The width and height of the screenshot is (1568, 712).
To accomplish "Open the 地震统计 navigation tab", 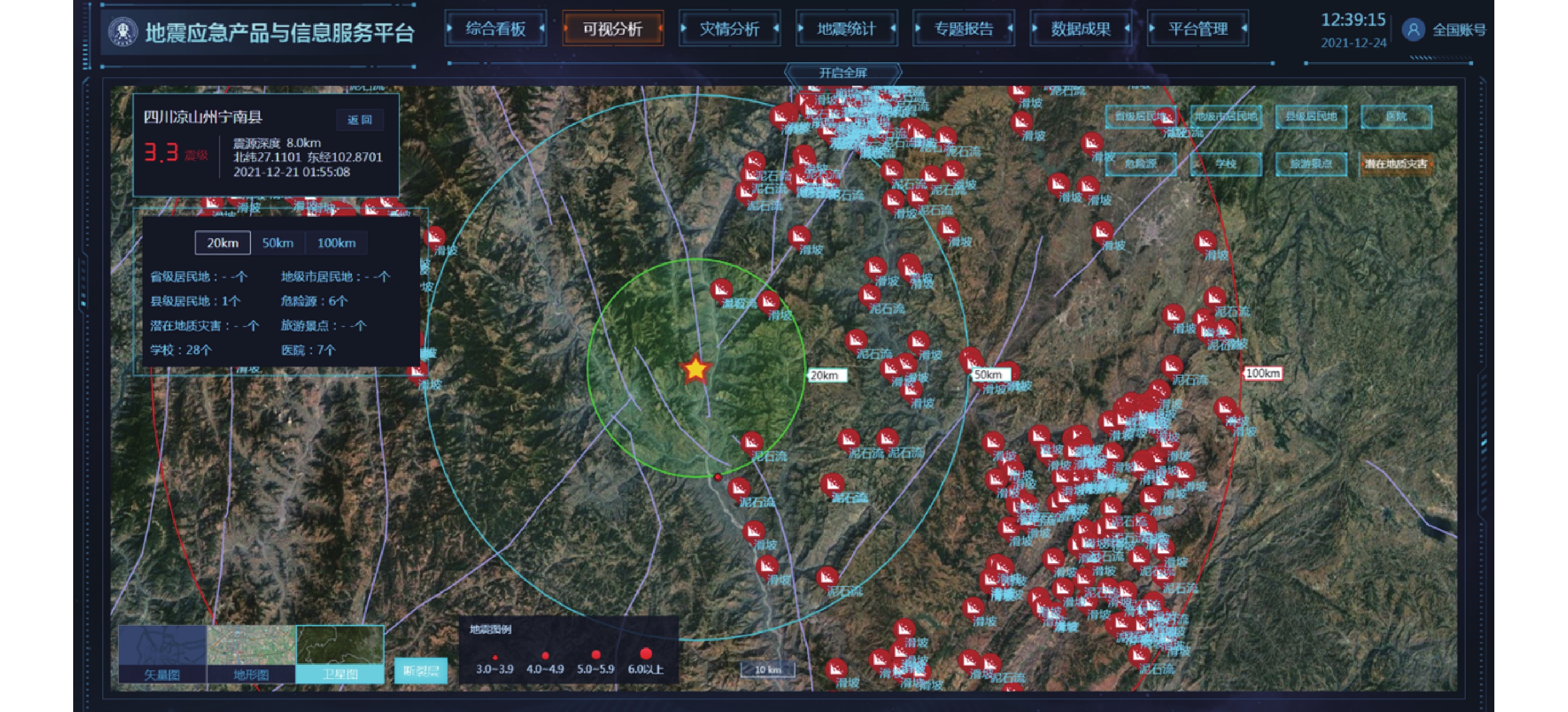I will coord(846,28).
